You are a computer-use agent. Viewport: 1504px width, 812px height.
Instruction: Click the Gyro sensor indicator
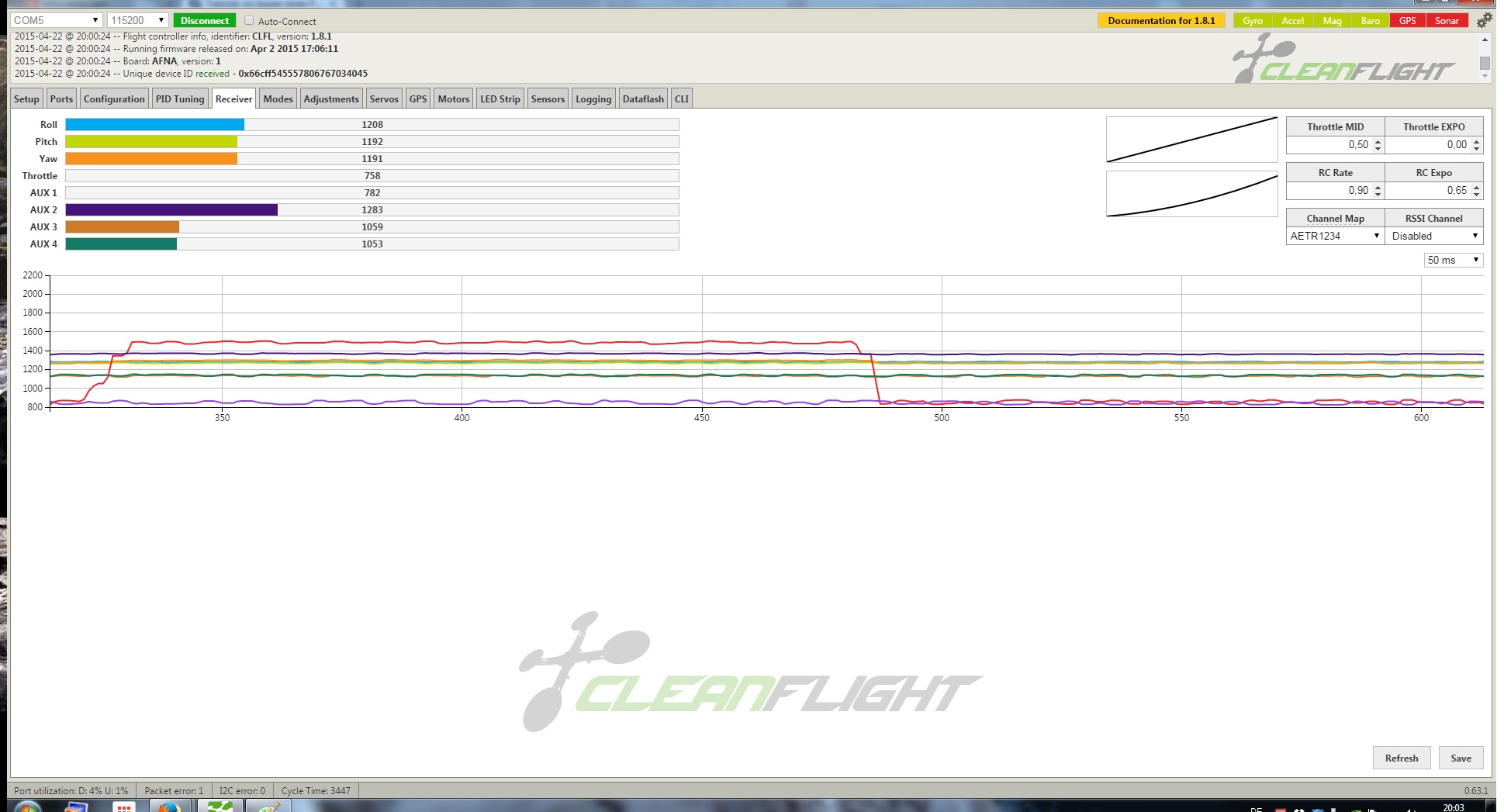1253,21
